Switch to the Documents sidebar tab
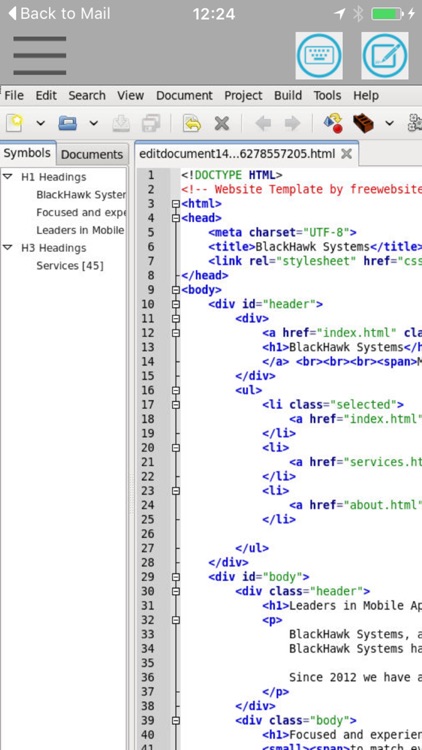The width and height of the screenshot is (422, 750). [x=92, y=154]
